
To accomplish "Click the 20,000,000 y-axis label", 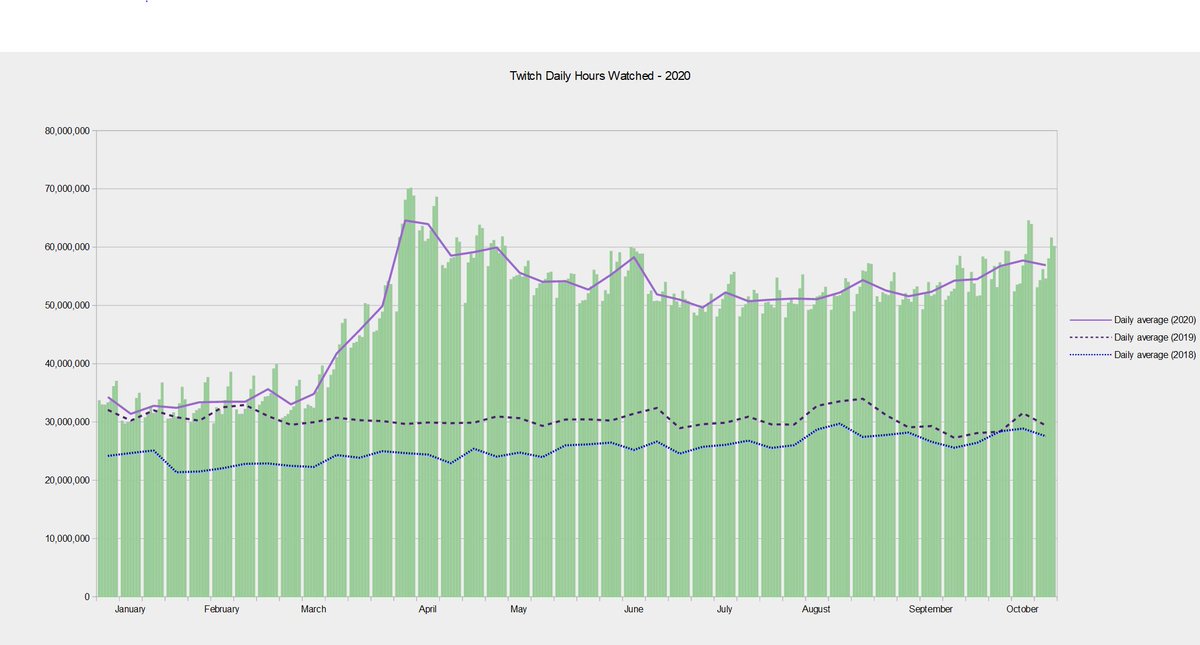I will pos(66,480).
